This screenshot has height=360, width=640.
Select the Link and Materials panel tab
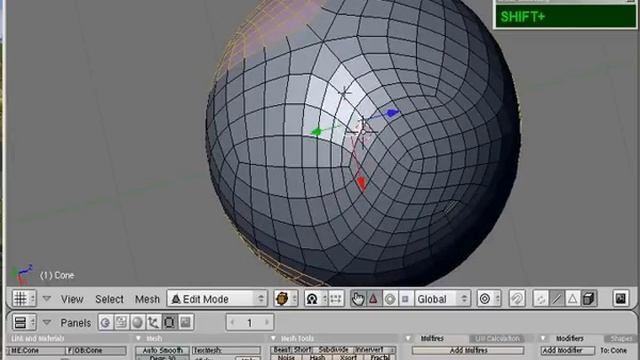[x=38, y=338]
